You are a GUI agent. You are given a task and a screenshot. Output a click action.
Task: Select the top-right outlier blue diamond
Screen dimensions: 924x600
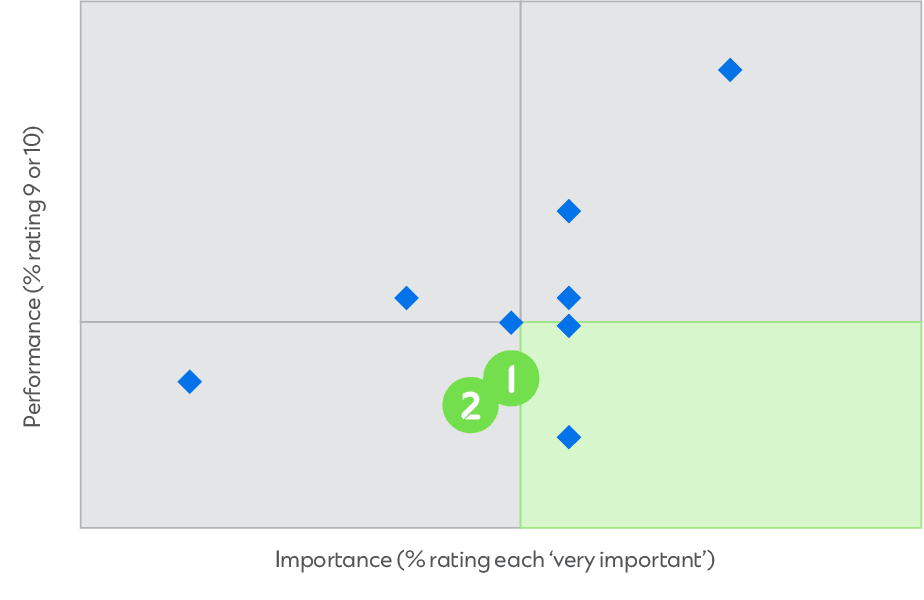pos(730,70)
